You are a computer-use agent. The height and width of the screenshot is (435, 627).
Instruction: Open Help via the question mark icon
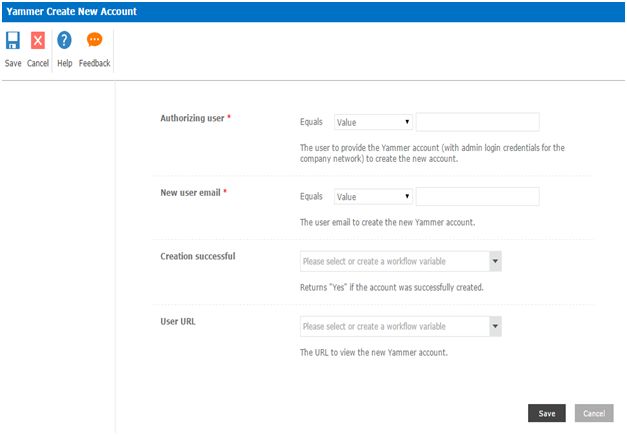[x=64, y=41]
